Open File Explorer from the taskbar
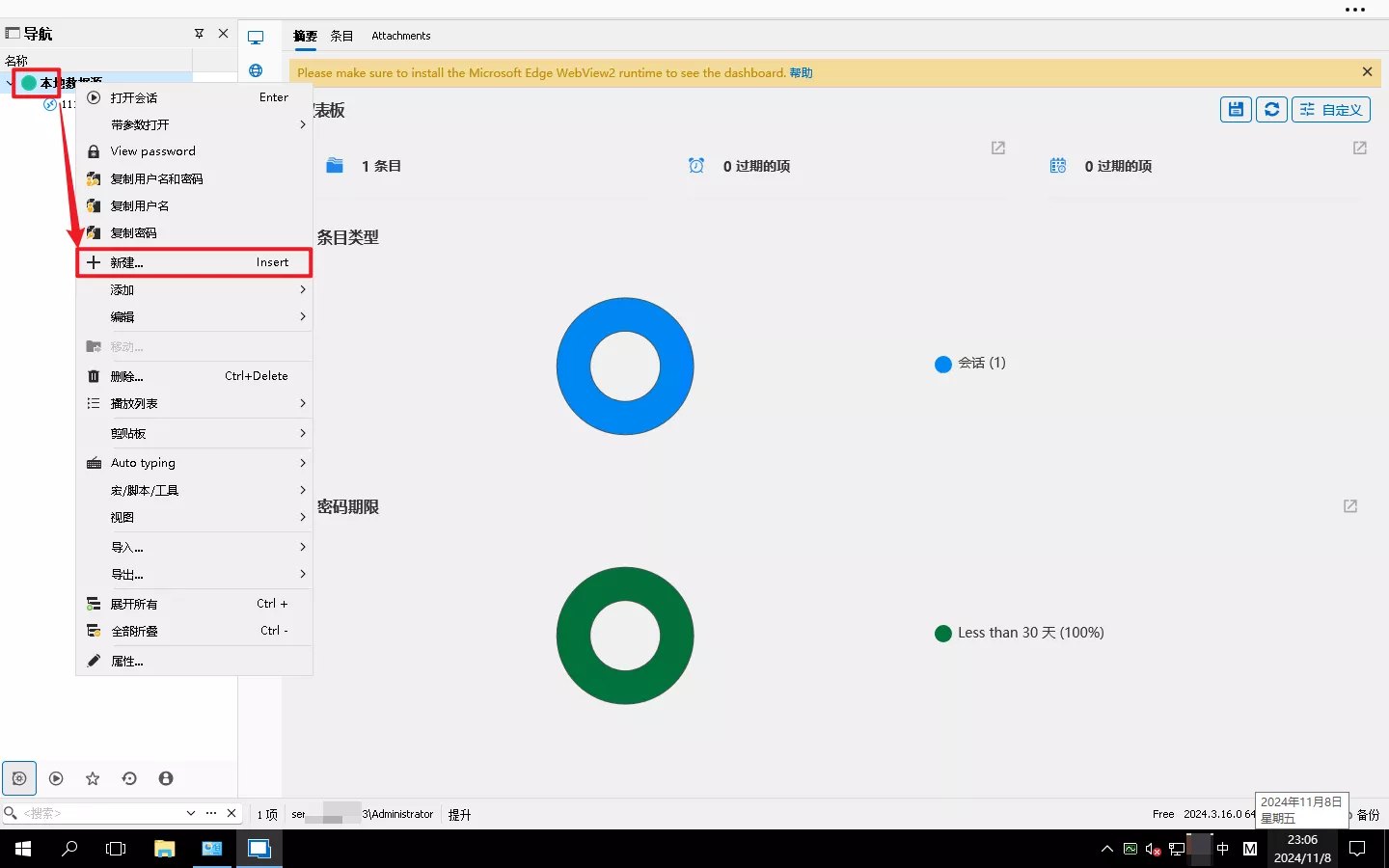Viewport: 1389px width, 868px height. [x=165, y=849]
